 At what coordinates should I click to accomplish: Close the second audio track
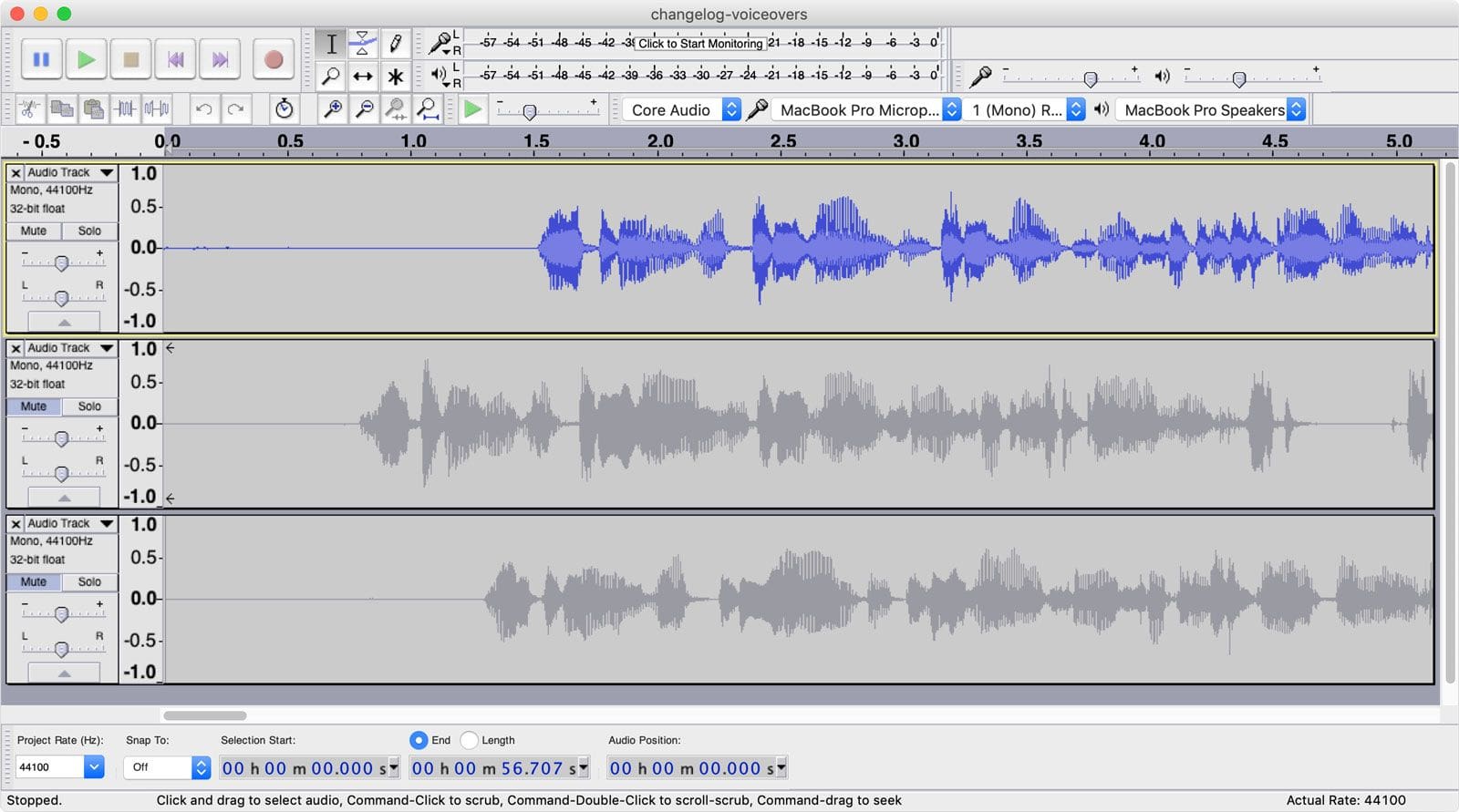tap(16, 348)
